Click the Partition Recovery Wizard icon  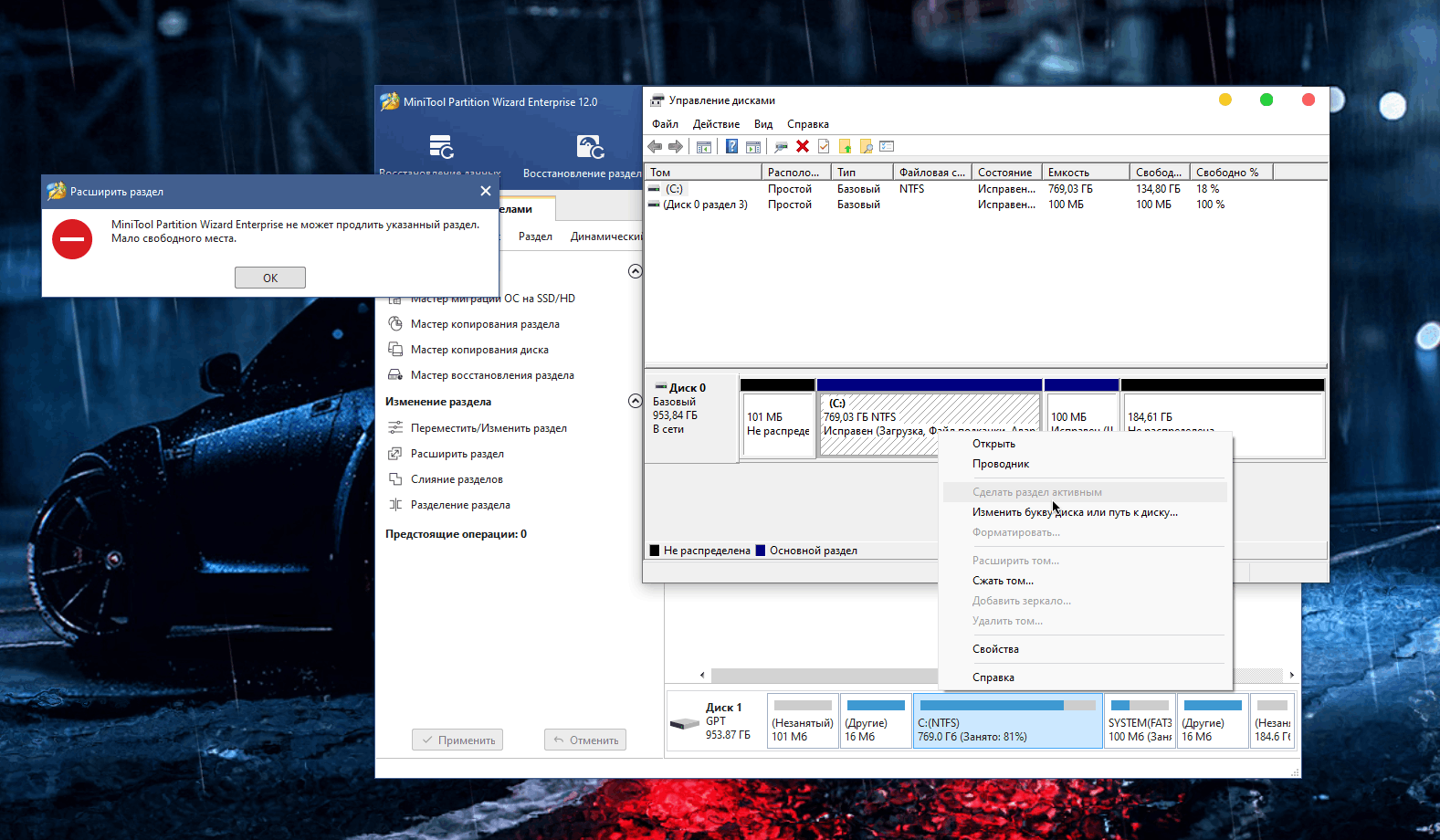pyautogui.click(x=395, y=375)
